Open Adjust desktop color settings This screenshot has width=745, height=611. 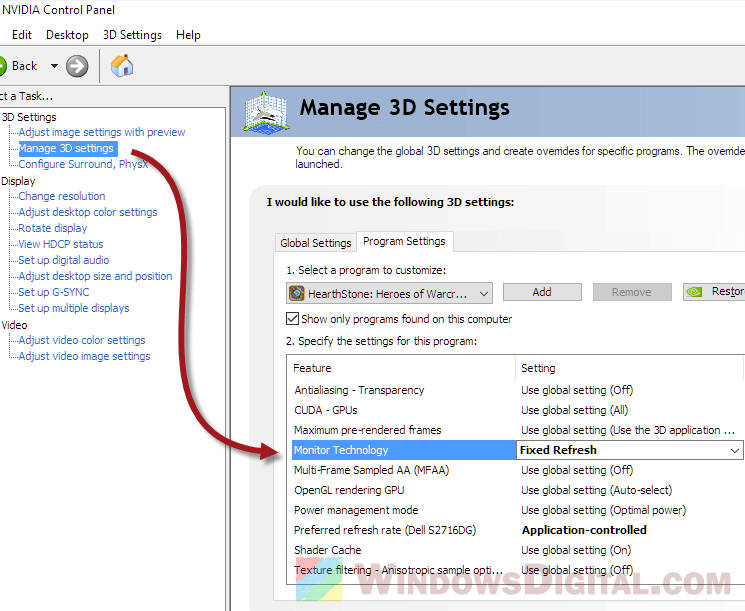point(87,212)
